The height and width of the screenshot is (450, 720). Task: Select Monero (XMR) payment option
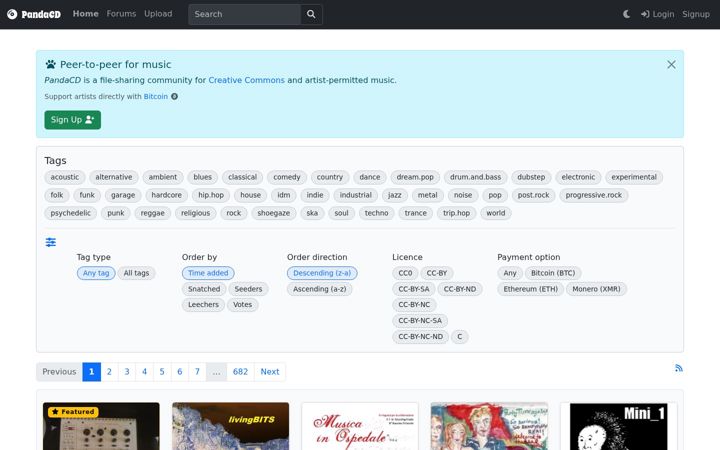tap(596, 289)
